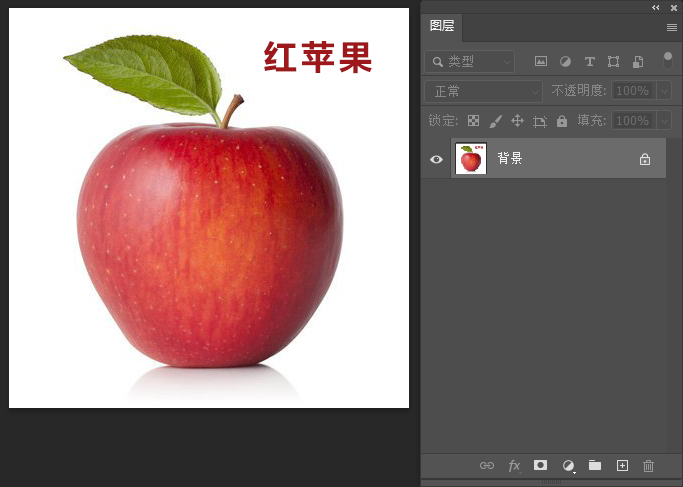
Task: Click the 填充 100% fill field
Action: pyautogui.click(x=634, y=121)
